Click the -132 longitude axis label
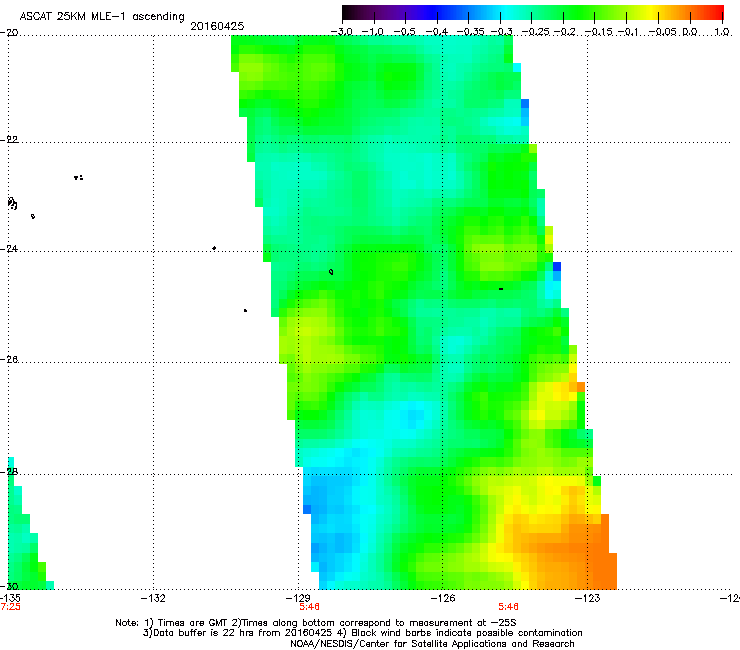 [x=153, y=599]
